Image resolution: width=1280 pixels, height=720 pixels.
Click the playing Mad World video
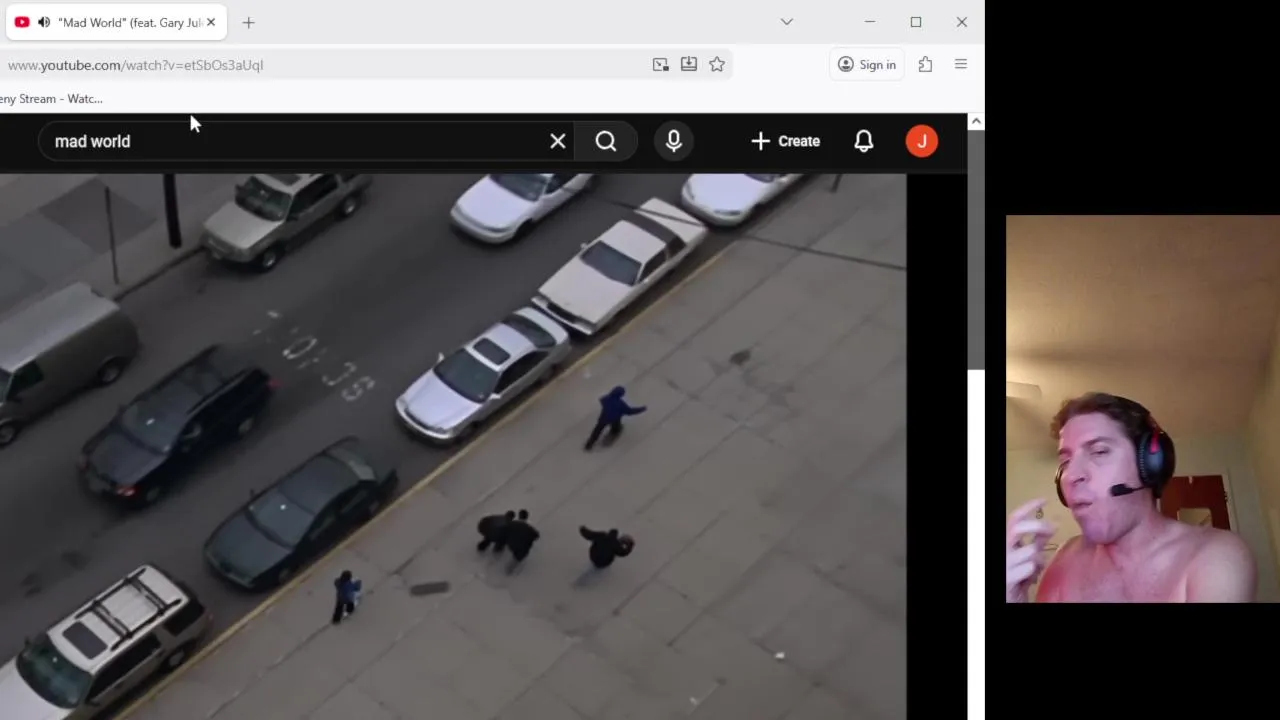click(x=453, y=446)
